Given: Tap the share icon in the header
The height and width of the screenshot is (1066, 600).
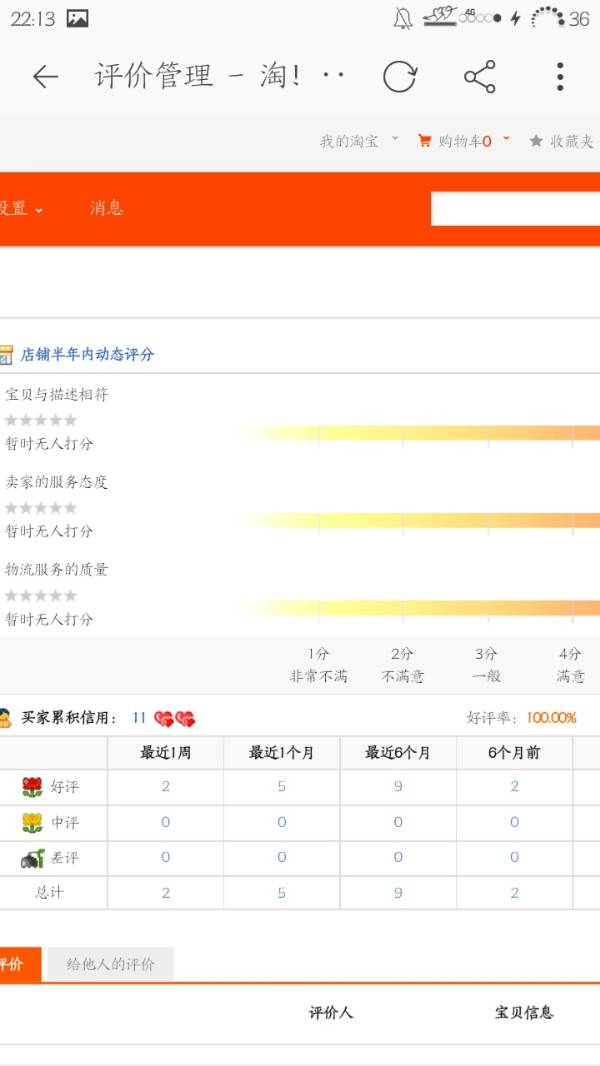Looking at the screenshot, I should coord(480,77).
